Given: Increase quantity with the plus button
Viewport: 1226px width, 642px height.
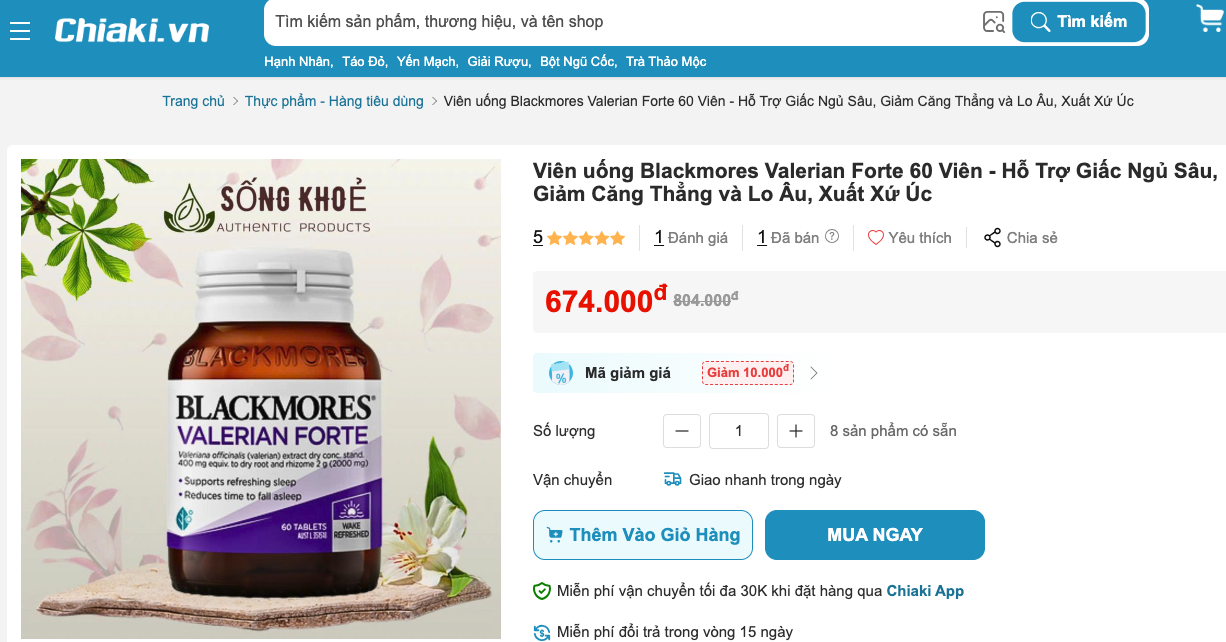Looking at the screenshot, I should pyautogui.click(x=796, y=431).
